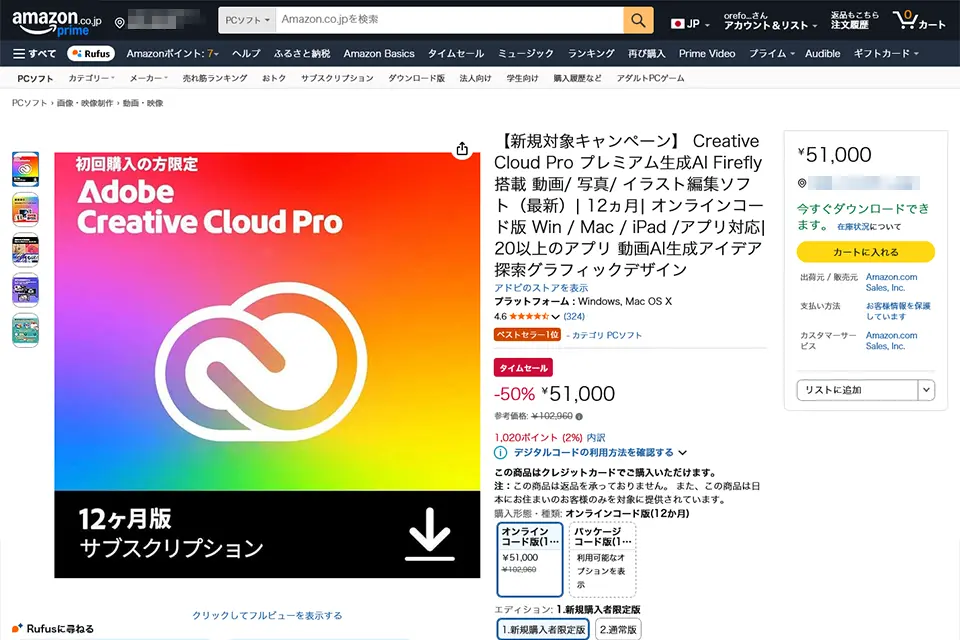Choose the 2.通常版 edition option
The height and width of the screenshot is (640, 960).
(x=619, y=629)
